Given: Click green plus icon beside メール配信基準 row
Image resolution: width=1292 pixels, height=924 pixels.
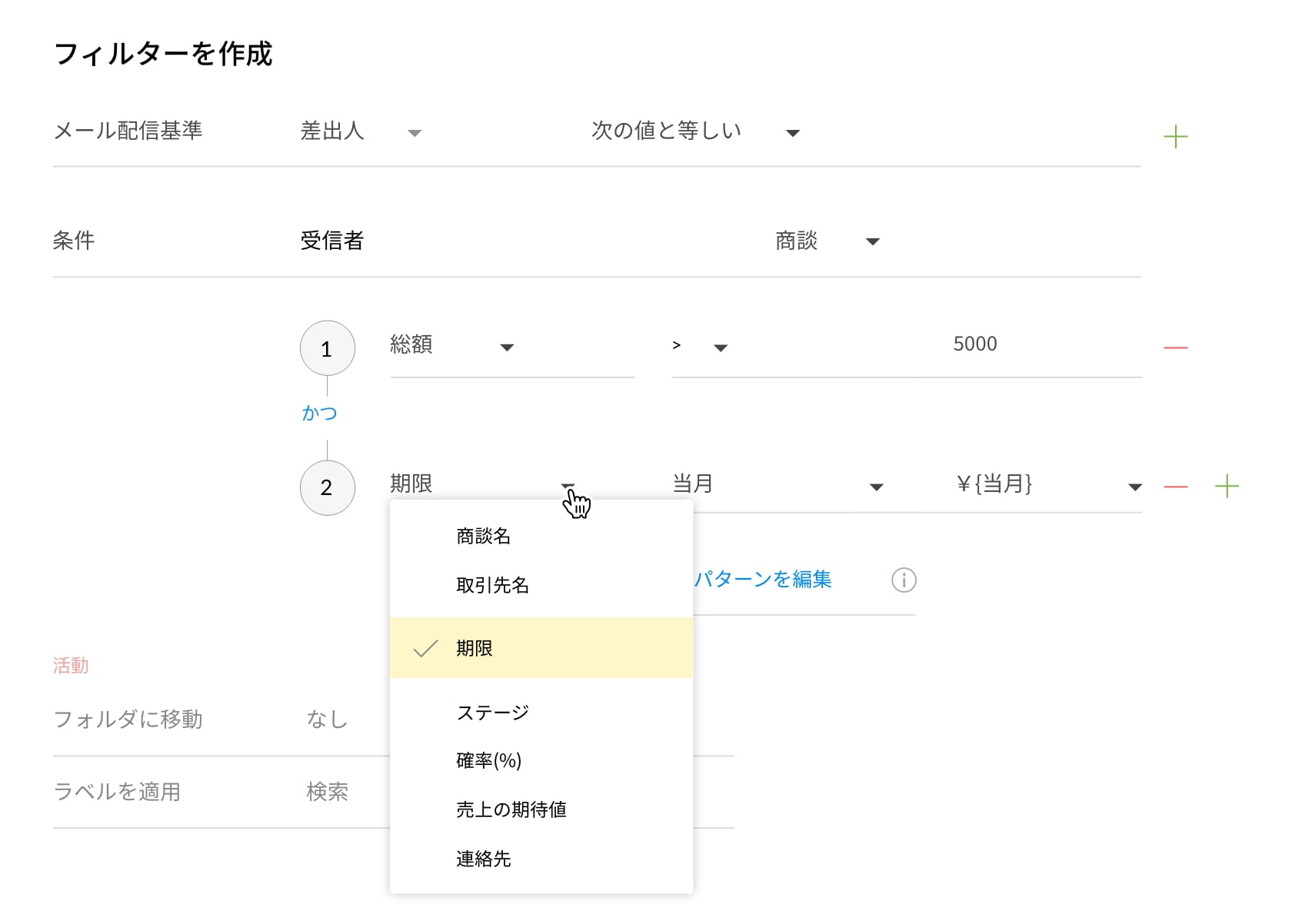Looking at the screenshot, I should pyautogui.click(x=1175, y=138).
